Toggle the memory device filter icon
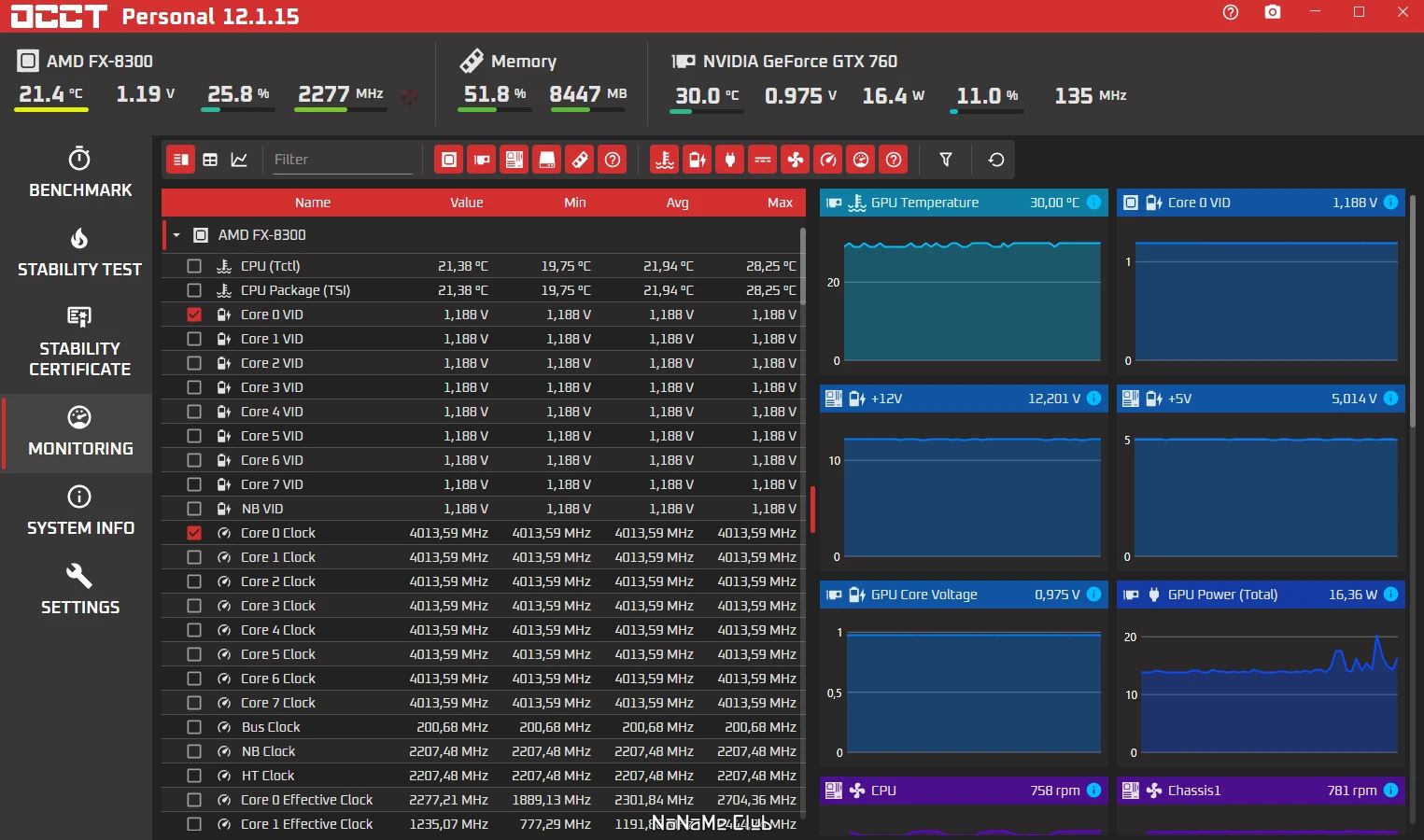This screenshot has height=840, width=1424. coord(580,160)
